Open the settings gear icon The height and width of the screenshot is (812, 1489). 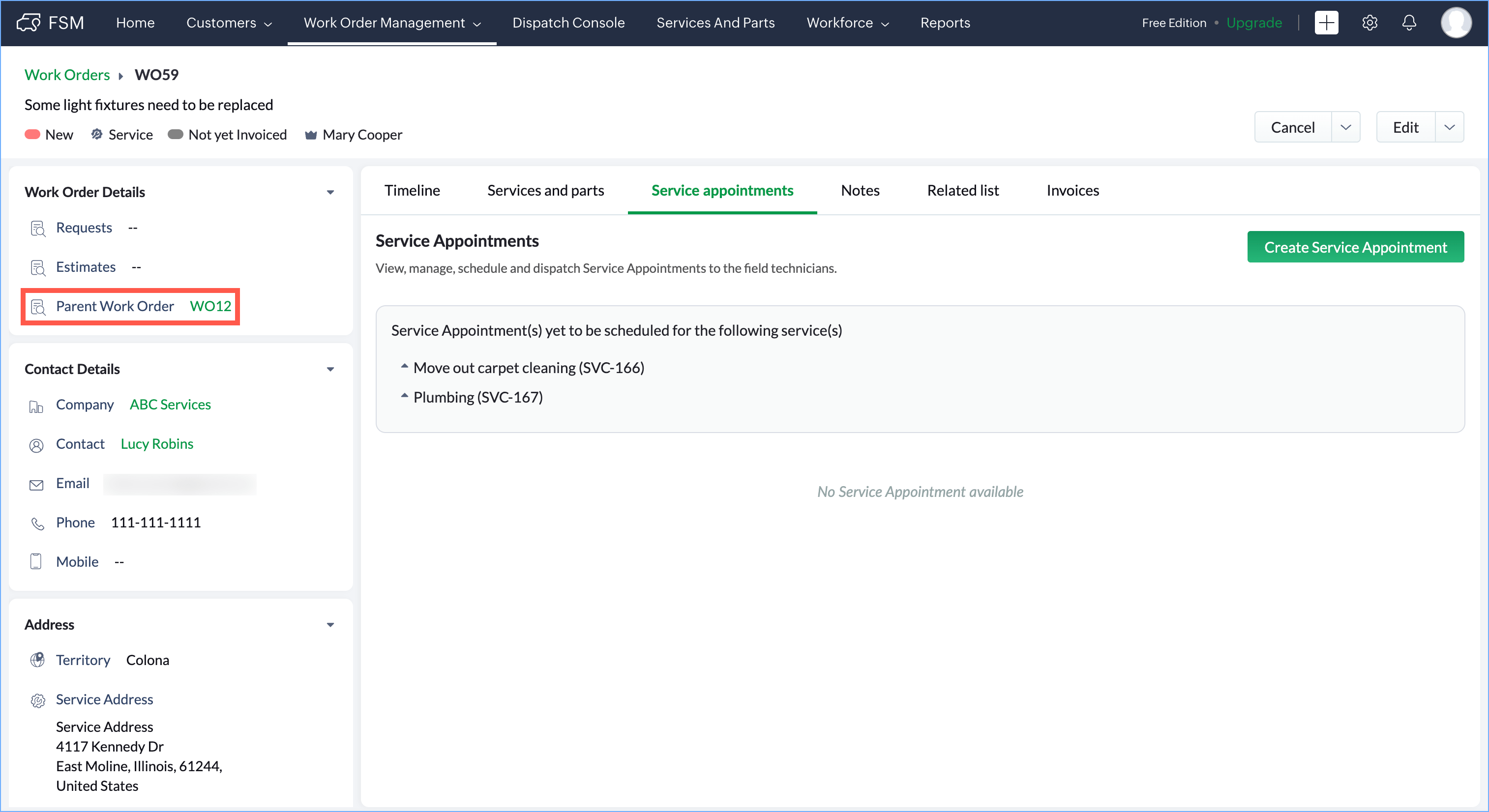tap(1370, 23)
